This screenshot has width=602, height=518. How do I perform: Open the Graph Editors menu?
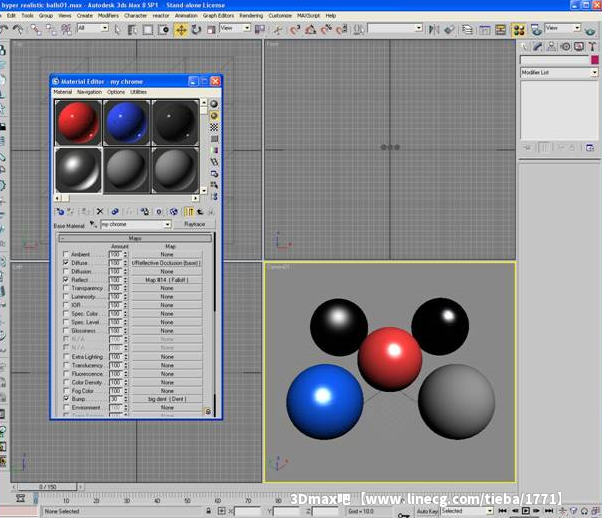[218, 16]
